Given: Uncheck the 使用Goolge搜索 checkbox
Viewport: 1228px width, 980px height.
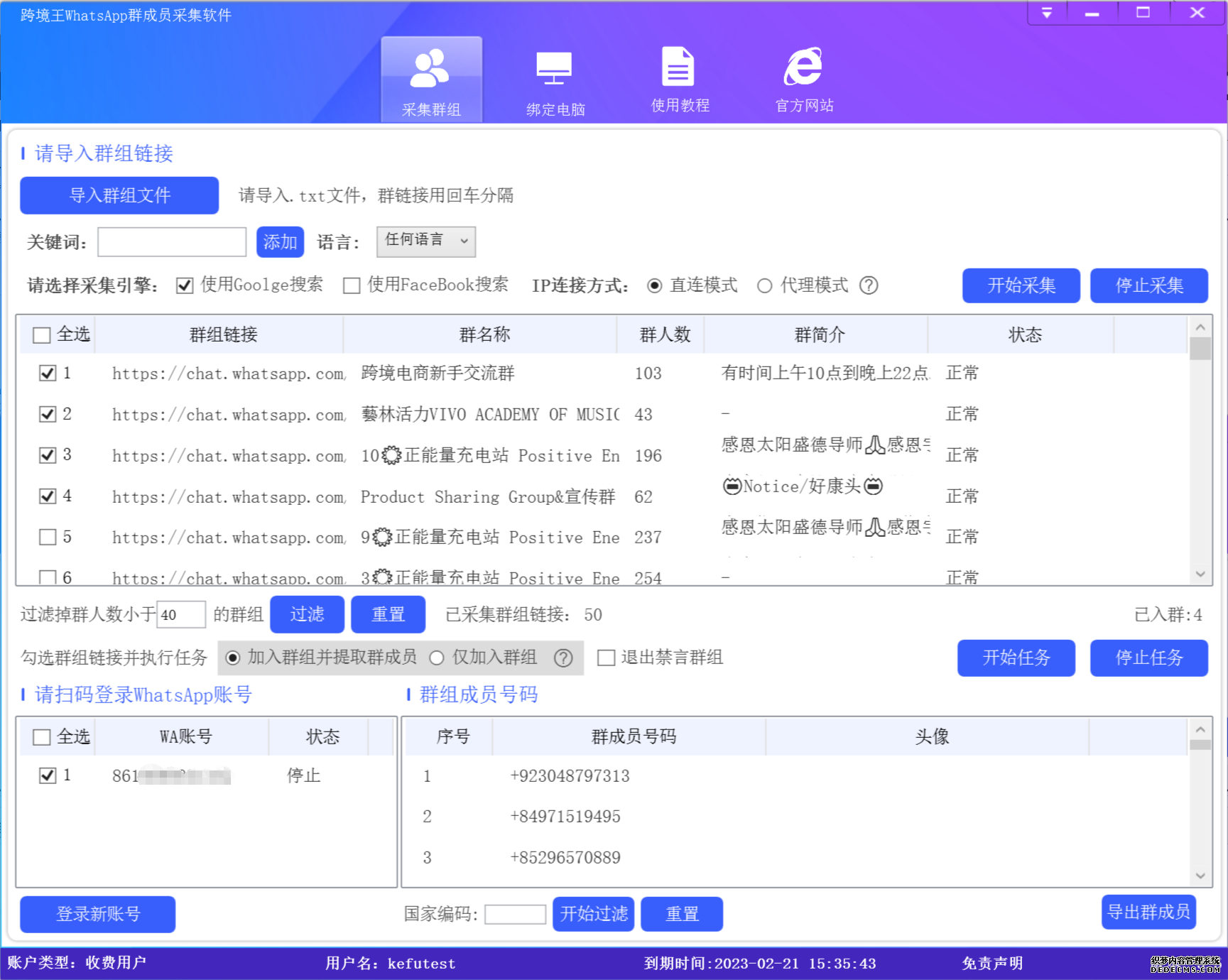Looking at the screenshot, I should pos(185,285).
